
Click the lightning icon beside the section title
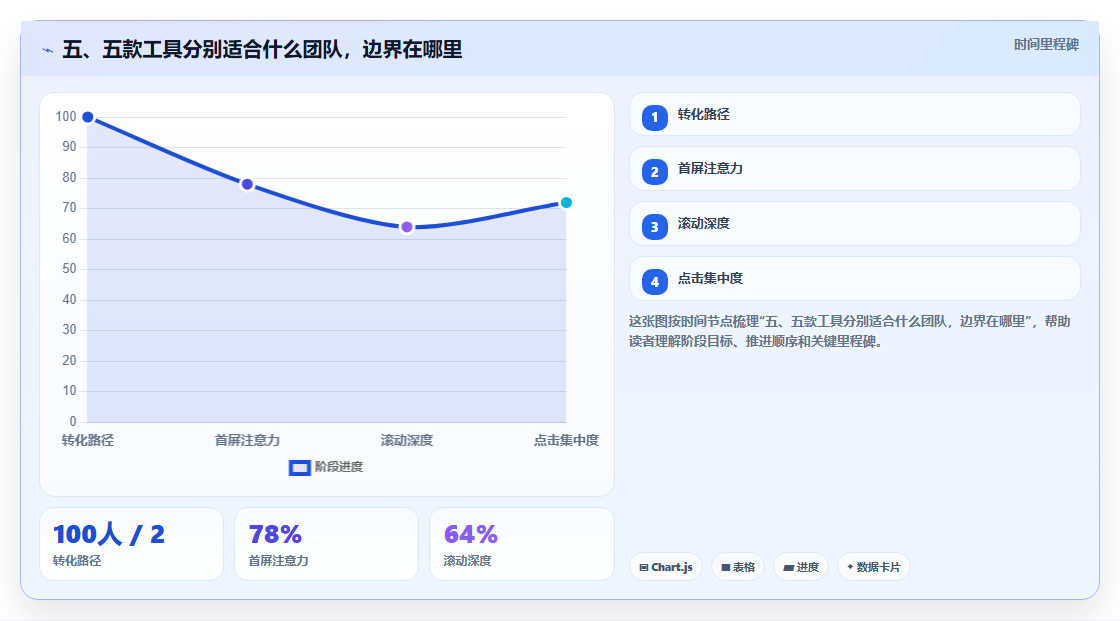[x=48, y=50]
